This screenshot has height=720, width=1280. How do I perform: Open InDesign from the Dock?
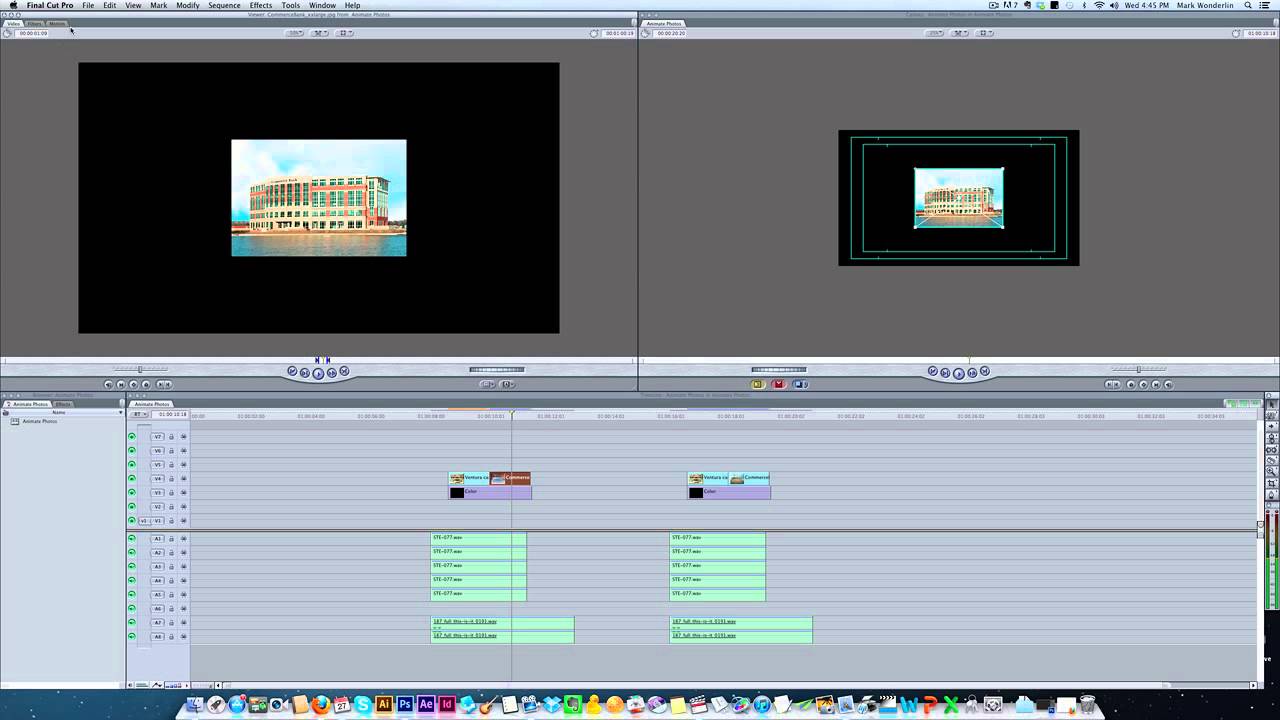pos(447,705)
